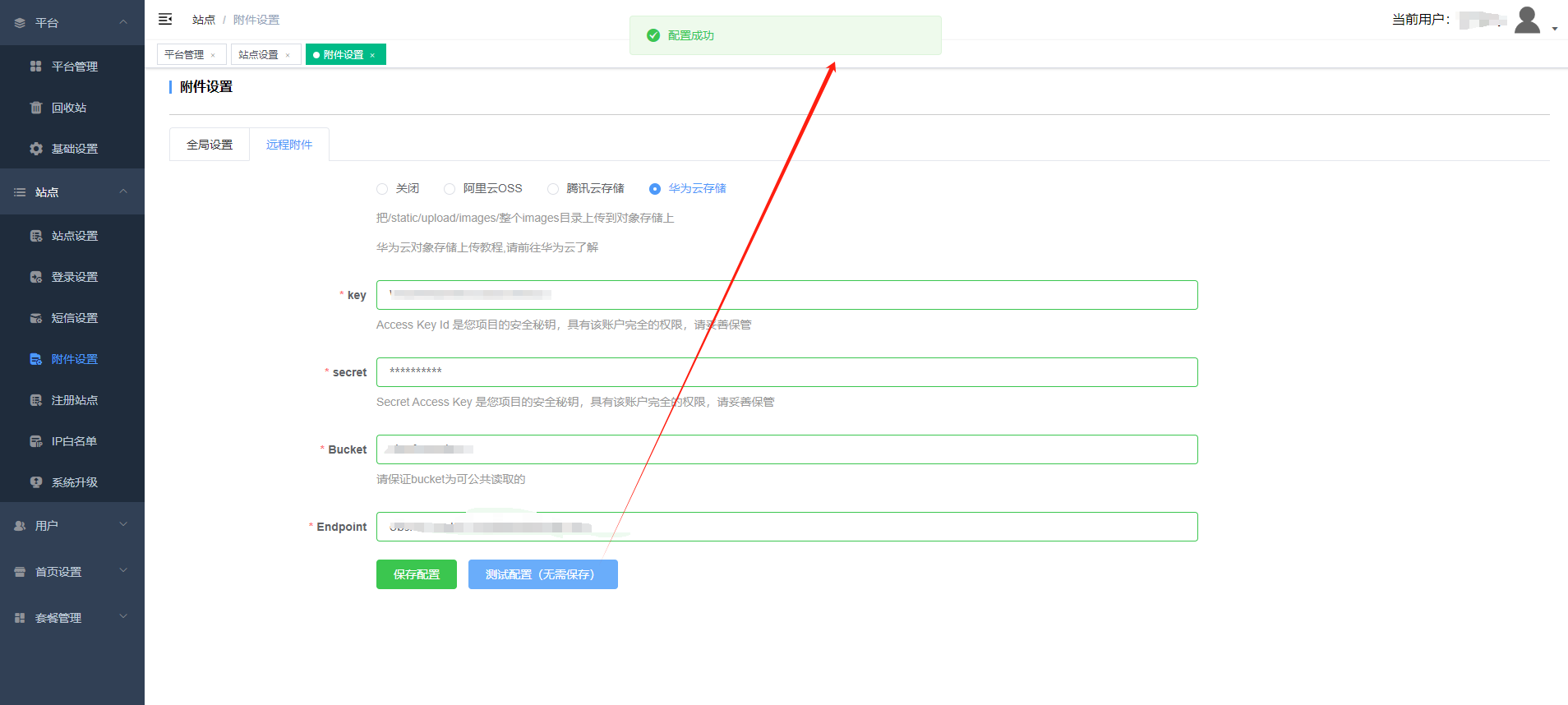Select the 关闭 radio option
The width and height of the screenshot is (1568, 705).
pos(382,189)
